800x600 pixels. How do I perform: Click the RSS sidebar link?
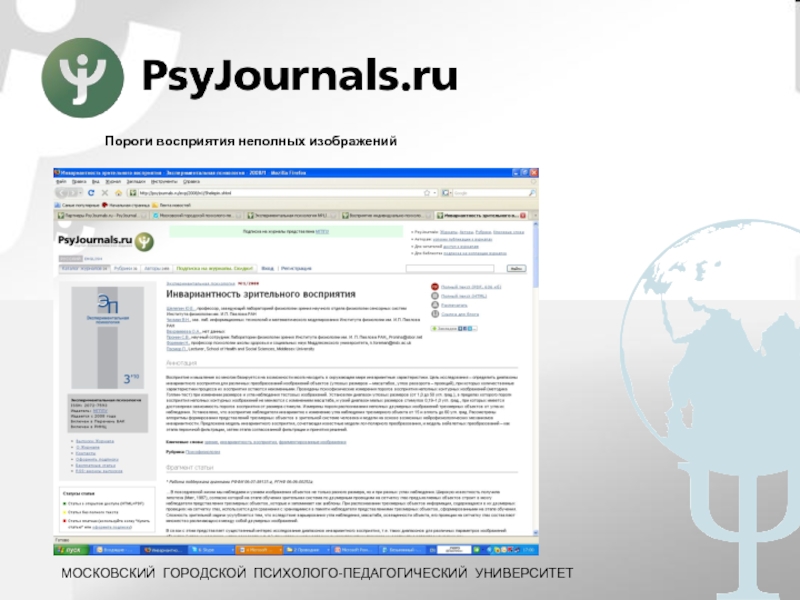pyautogui.click(x=99, y=471)
